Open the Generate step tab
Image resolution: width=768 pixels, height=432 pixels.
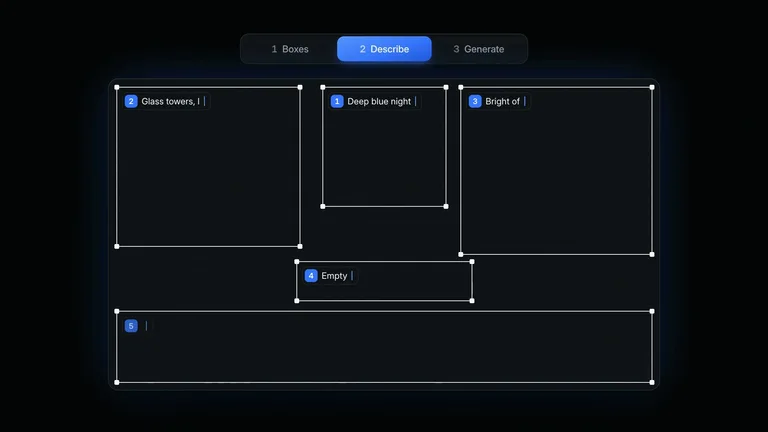(x=479, y=49)
